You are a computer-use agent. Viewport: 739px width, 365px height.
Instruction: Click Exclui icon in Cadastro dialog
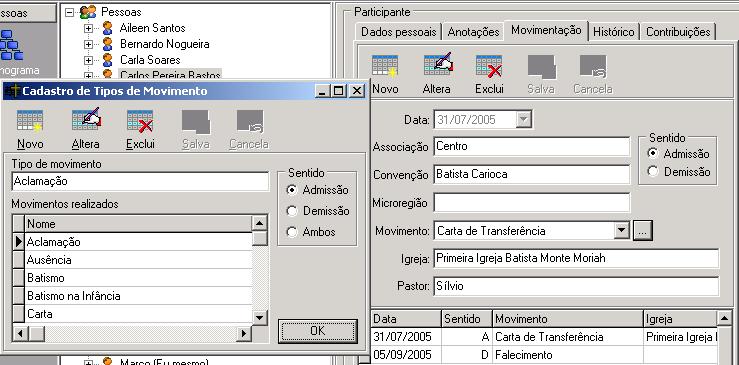[140, 121]
